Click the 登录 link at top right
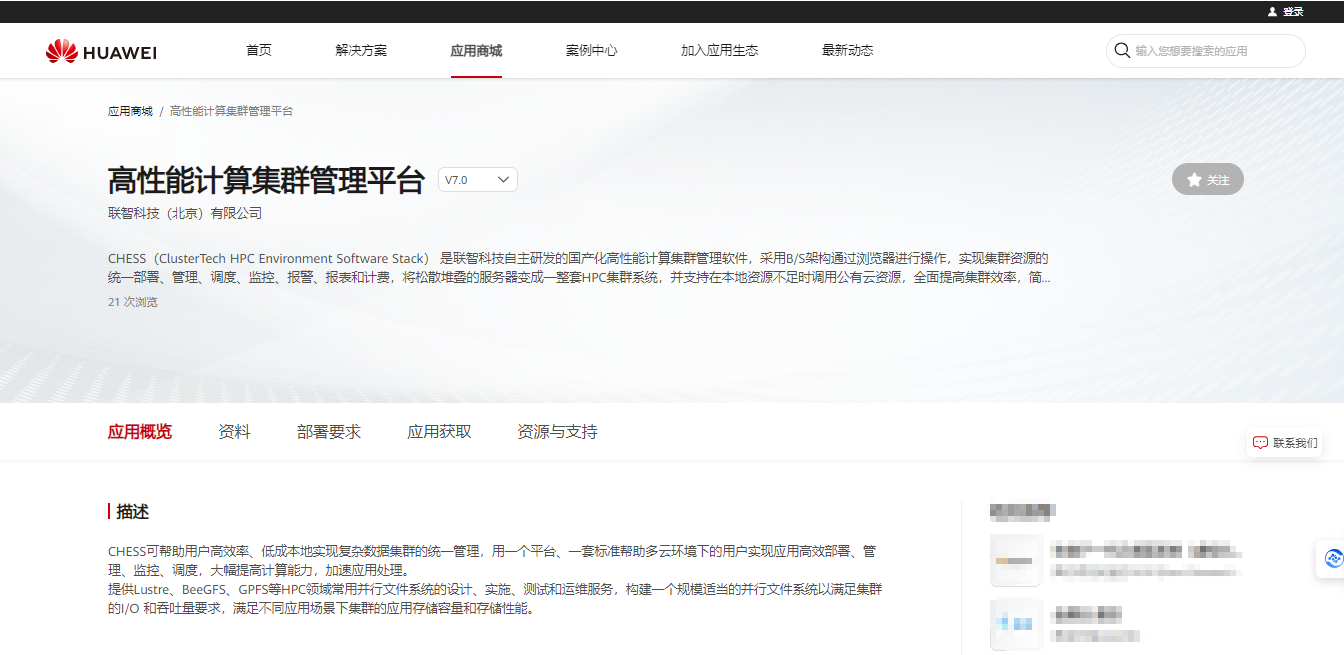Screen dimensions: 1344x655 (1293, 11)
